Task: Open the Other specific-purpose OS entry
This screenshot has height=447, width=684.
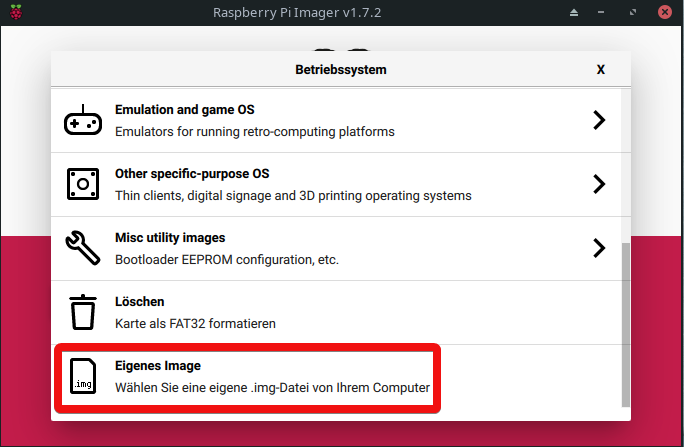Action: (336, 184)
